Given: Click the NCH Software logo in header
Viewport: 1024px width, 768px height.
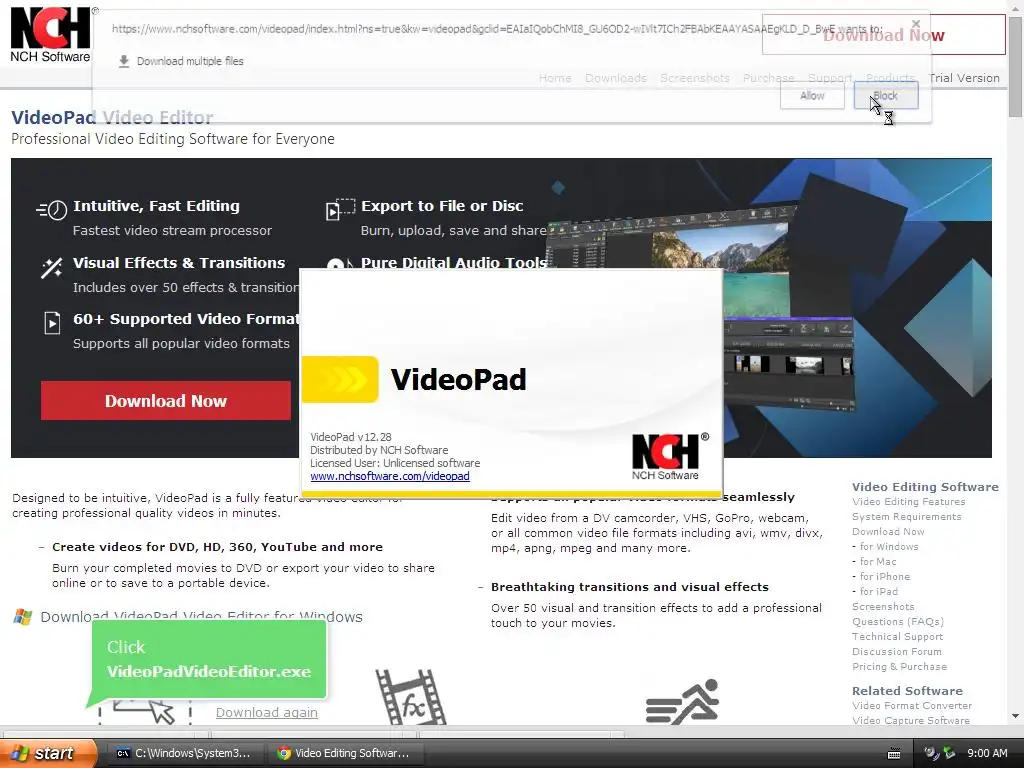Looking at the screenshot, I should (50, 36).
